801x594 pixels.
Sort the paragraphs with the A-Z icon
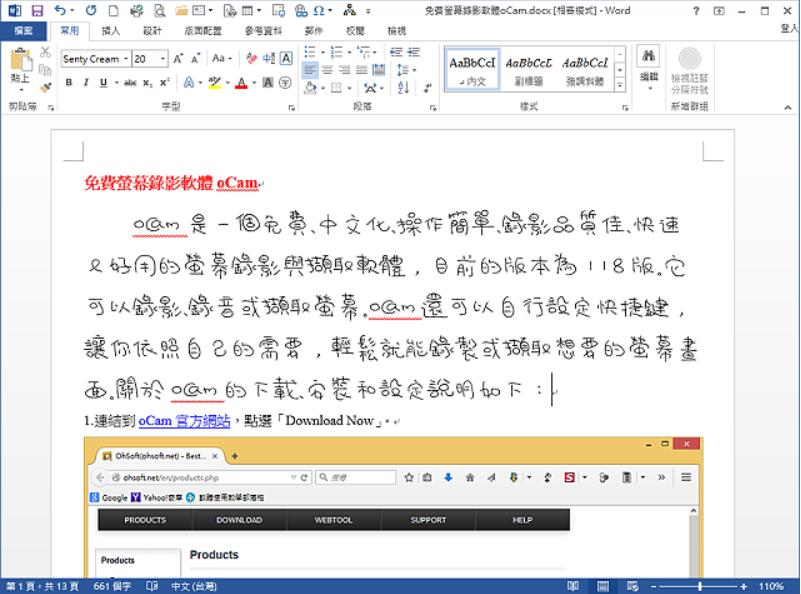[x=403, y=88]
